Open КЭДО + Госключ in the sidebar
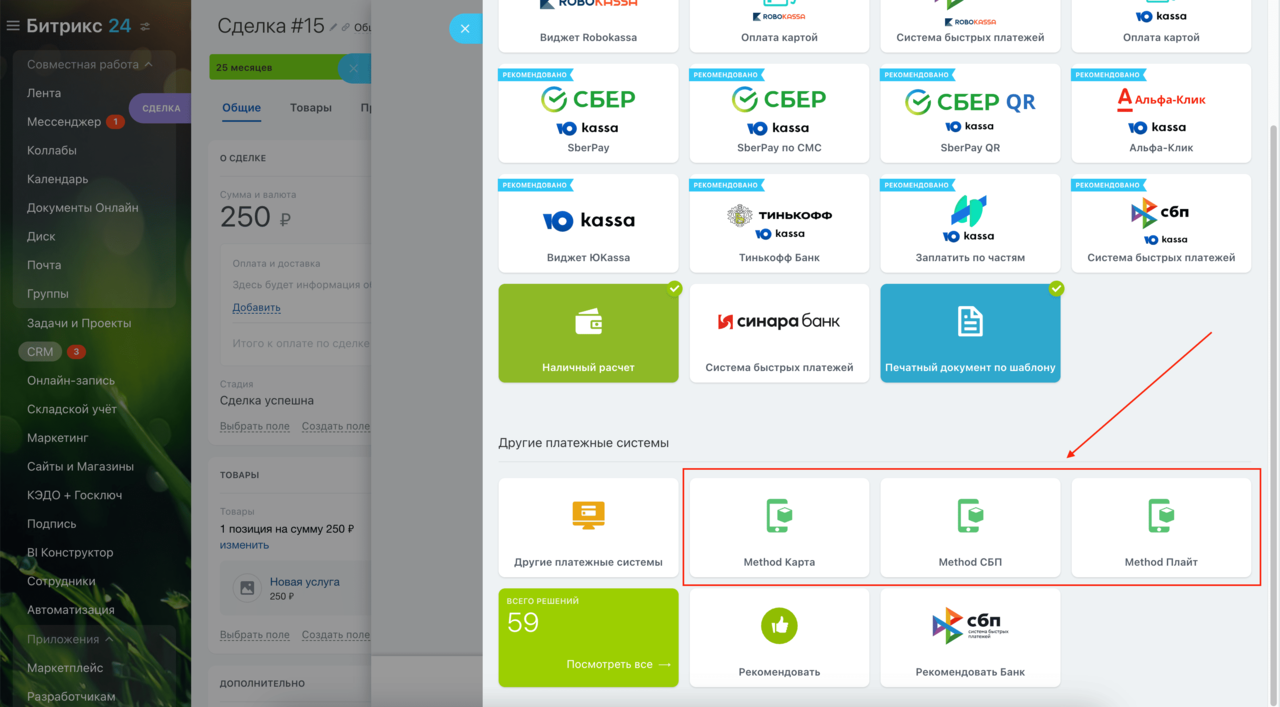This screenshot has width=1280, height=707. coord(75,495)
